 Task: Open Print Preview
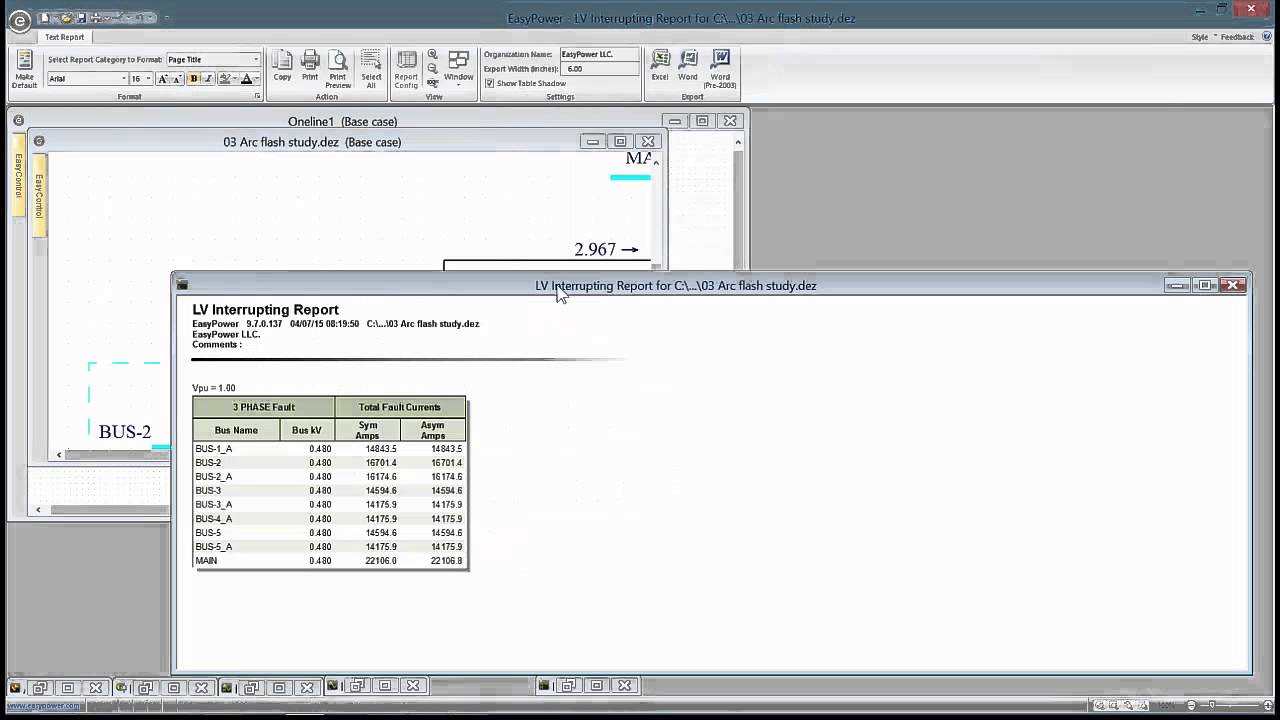click(x=338, y=70)
